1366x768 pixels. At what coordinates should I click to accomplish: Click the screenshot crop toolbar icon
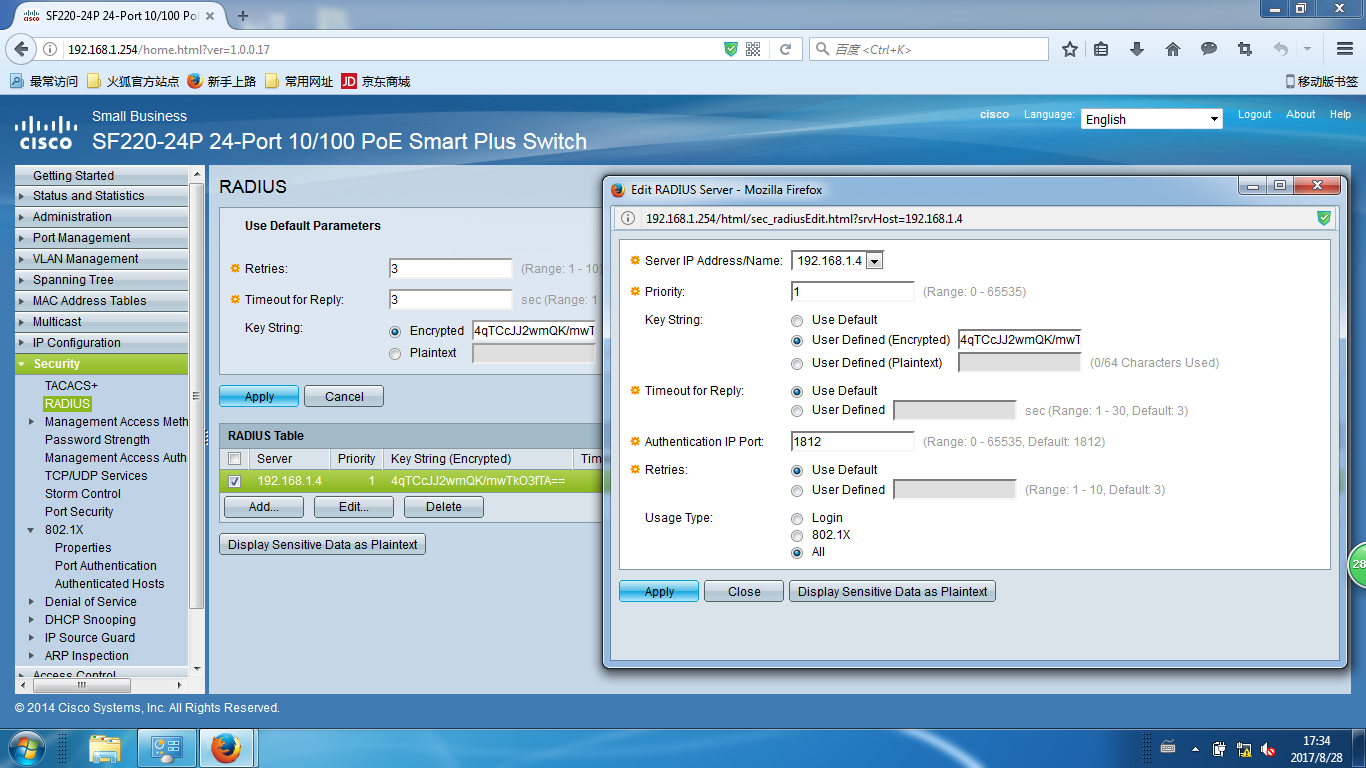pos(1244,49)
